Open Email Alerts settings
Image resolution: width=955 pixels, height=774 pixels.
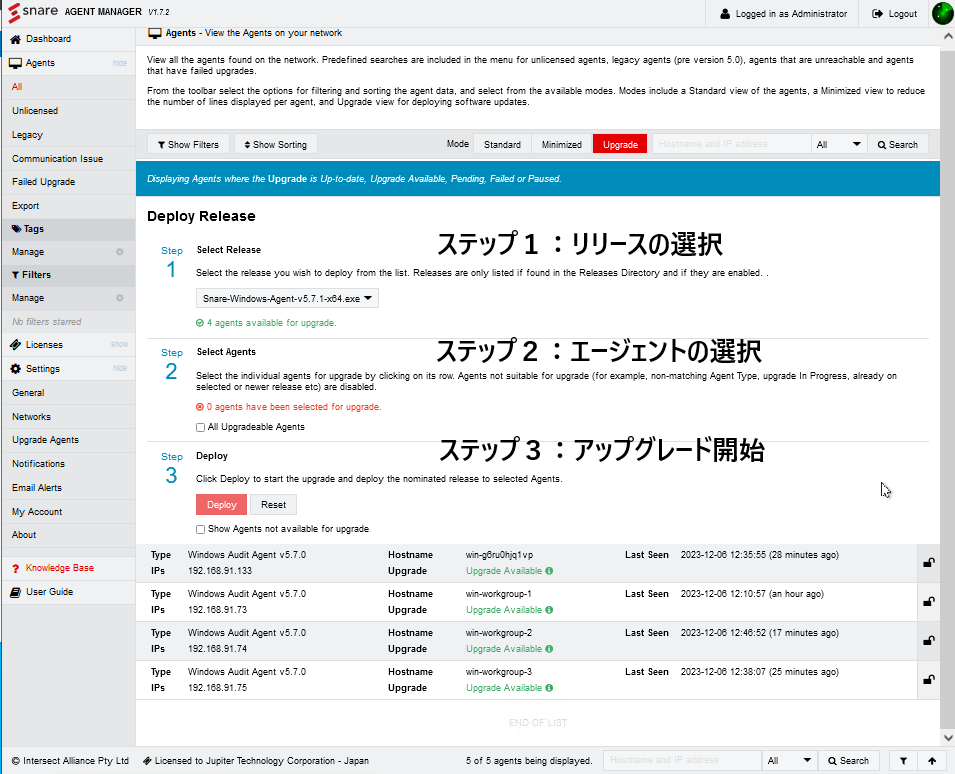tap(37, 488)
